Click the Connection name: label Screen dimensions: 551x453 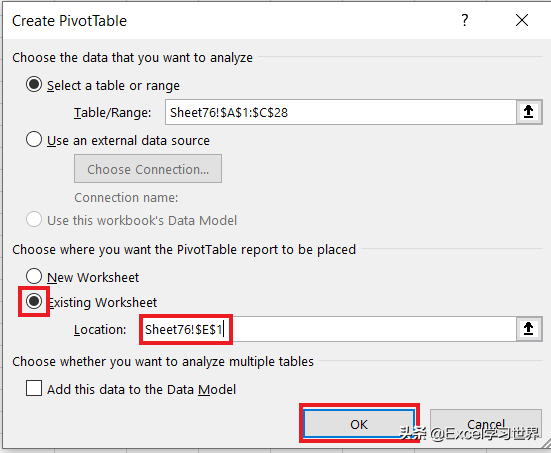point(126,198)
